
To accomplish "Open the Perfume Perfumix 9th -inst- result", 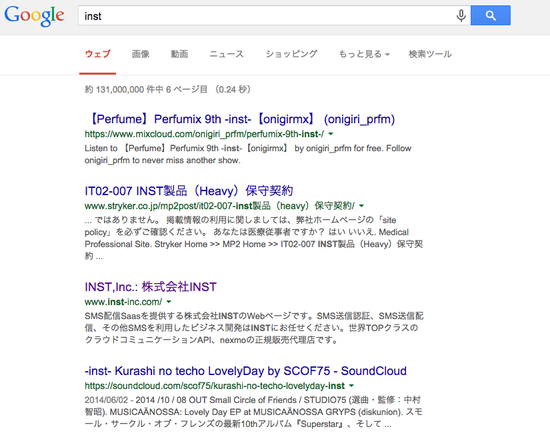I will 240,119.
